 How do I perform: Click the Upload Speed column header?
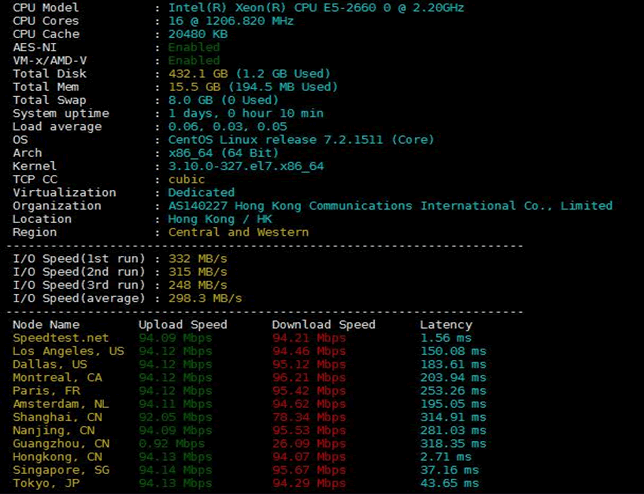tap(183, 324)
